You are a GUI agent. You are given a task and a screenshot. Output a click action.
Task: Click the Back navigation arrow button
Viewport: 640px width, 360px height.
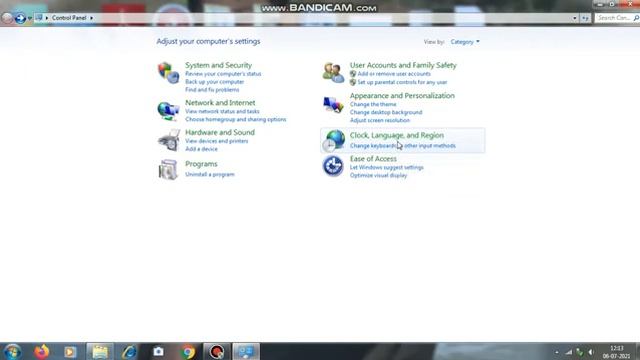coord(7,18)
